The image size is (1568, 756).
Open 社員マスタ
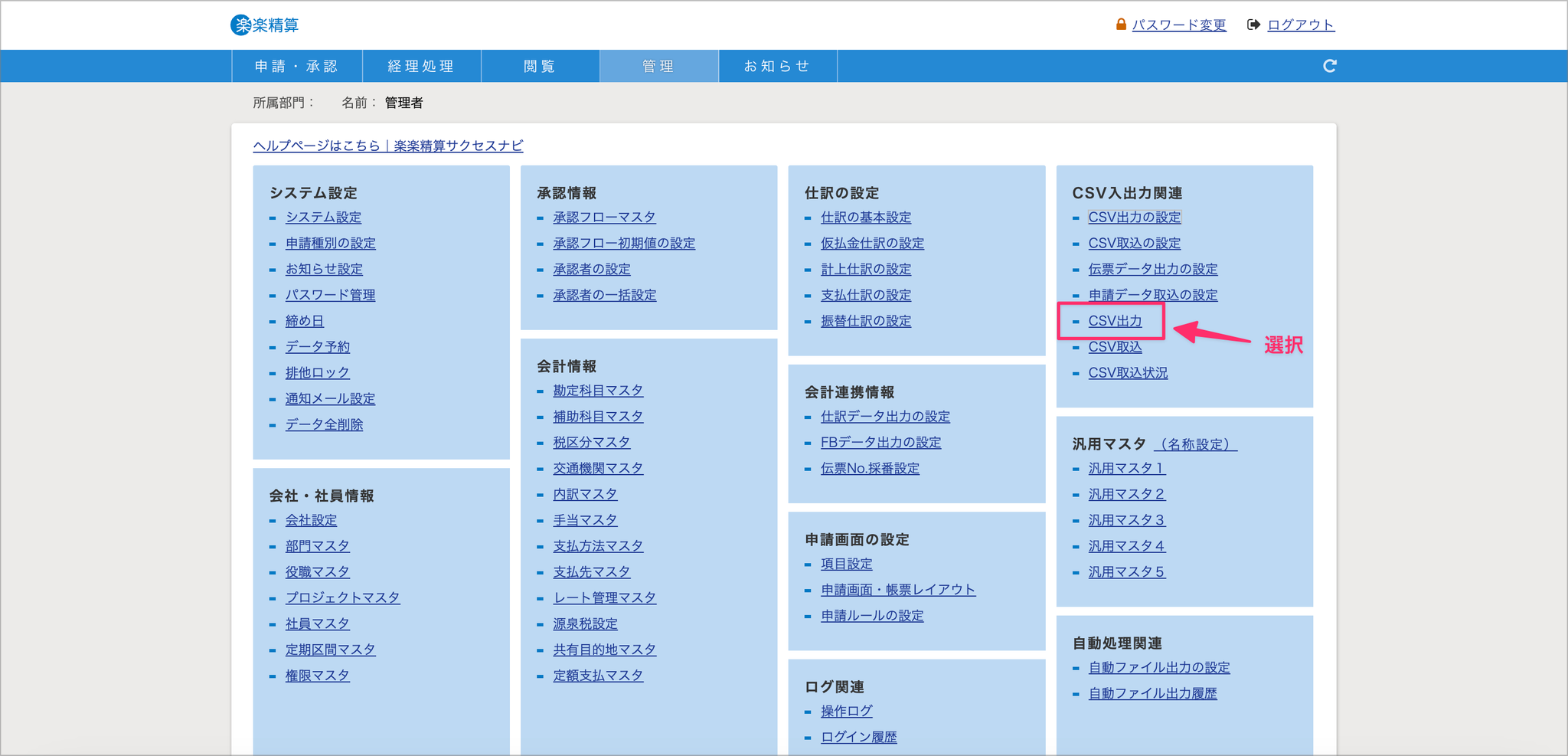point(318,623)
